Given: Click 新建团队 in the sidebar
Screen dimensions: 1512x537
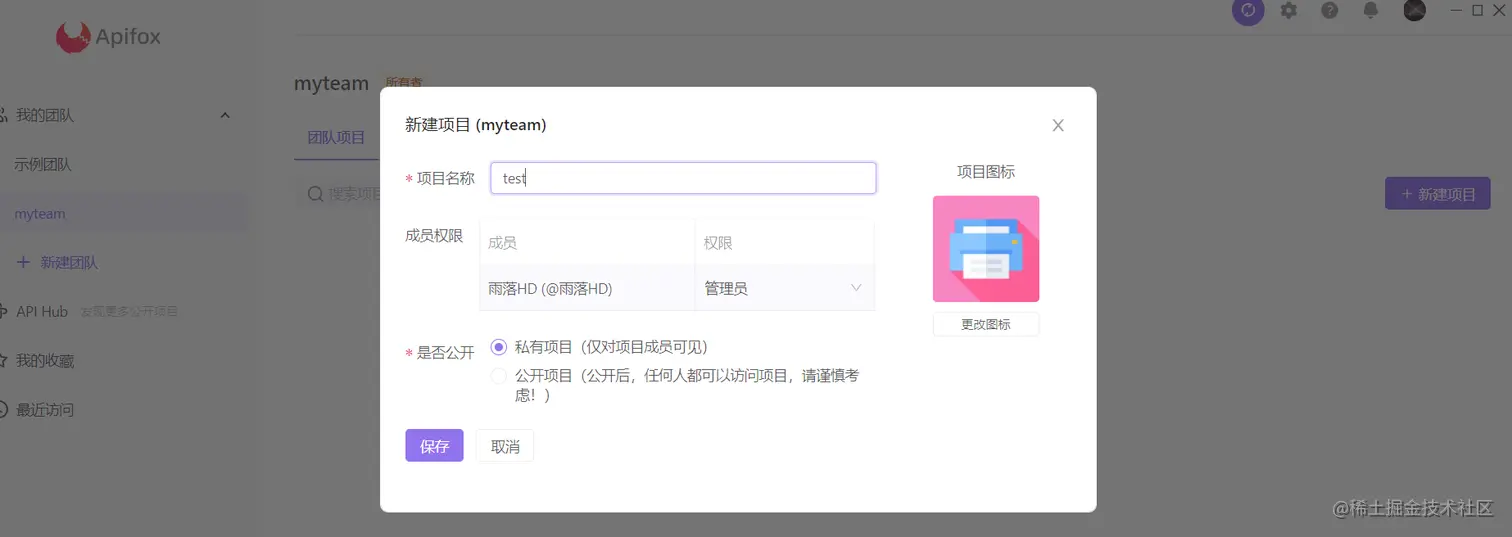Looking at the screenshot, I should [69, 262].
